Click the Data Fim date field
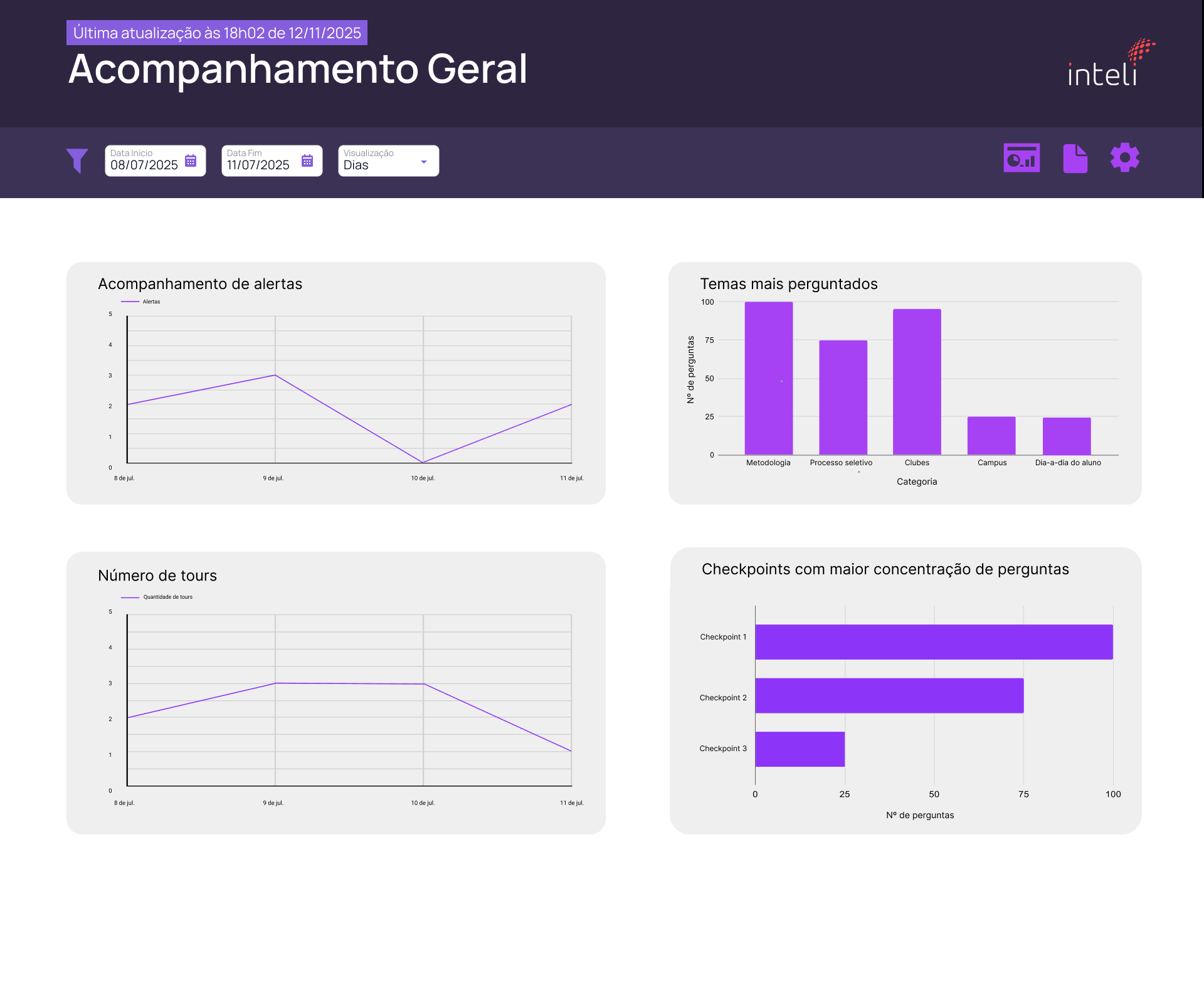 (260, 166)
